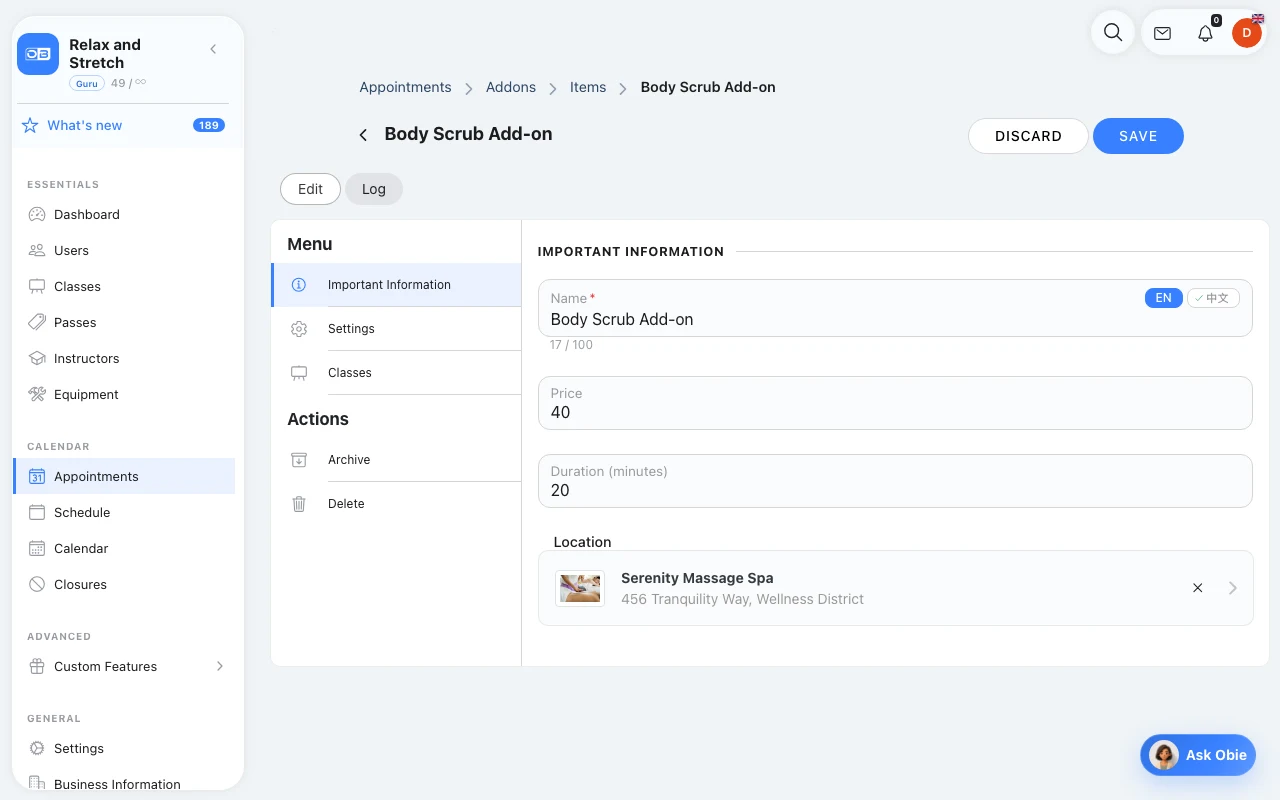Switch to the Edit tab
1280x800 pixels.
coord(310,189)
